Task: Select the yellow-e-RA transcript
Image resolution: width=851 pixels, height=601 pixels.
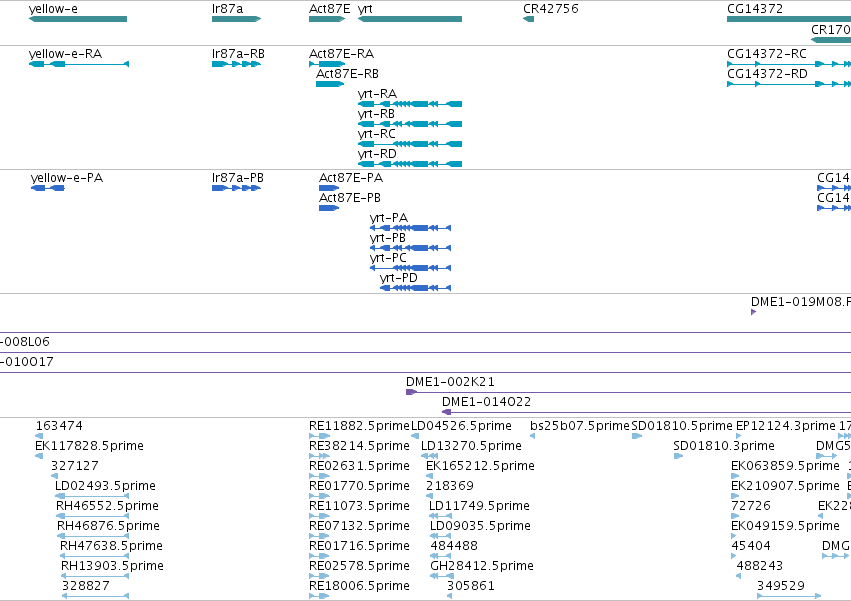Action: click(x=79, y=64)
